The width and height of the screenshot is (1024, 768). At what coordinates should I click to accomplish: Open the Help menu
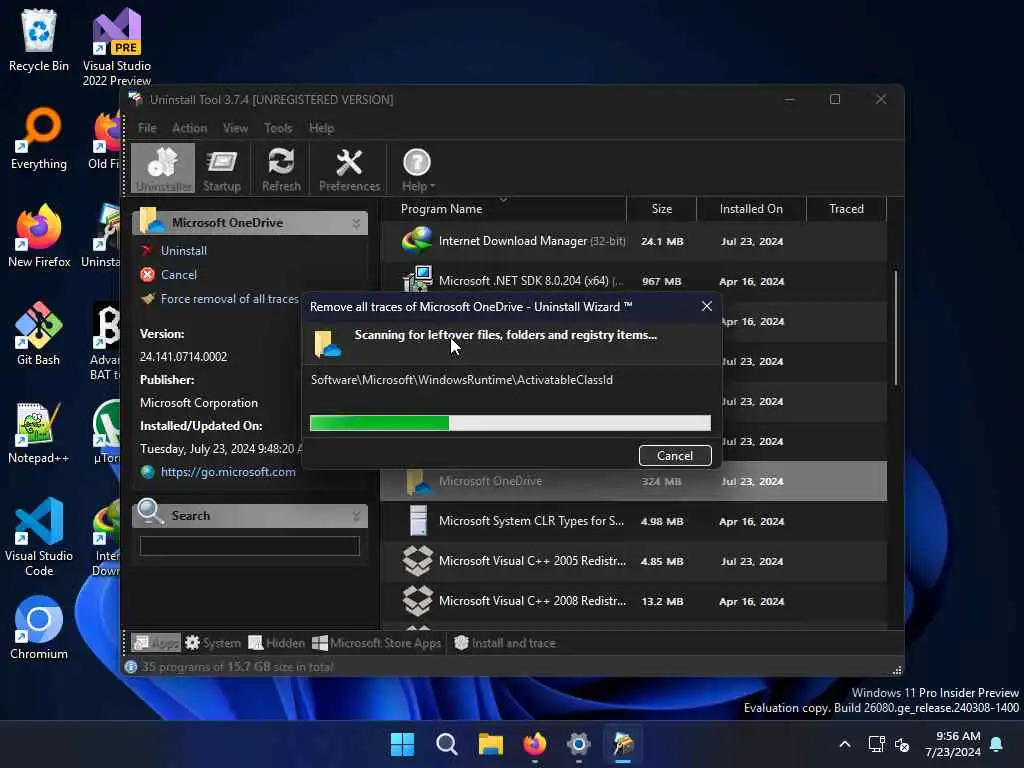tap(321, 128)
